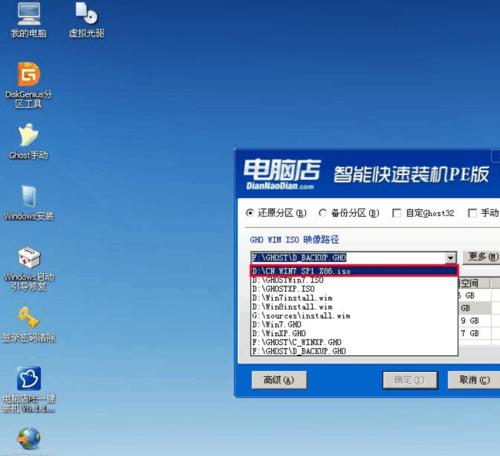
Task: Pick F:\GHOST\C_WINXP.GHO in dropdown list
Action: (x=354, y=342)
